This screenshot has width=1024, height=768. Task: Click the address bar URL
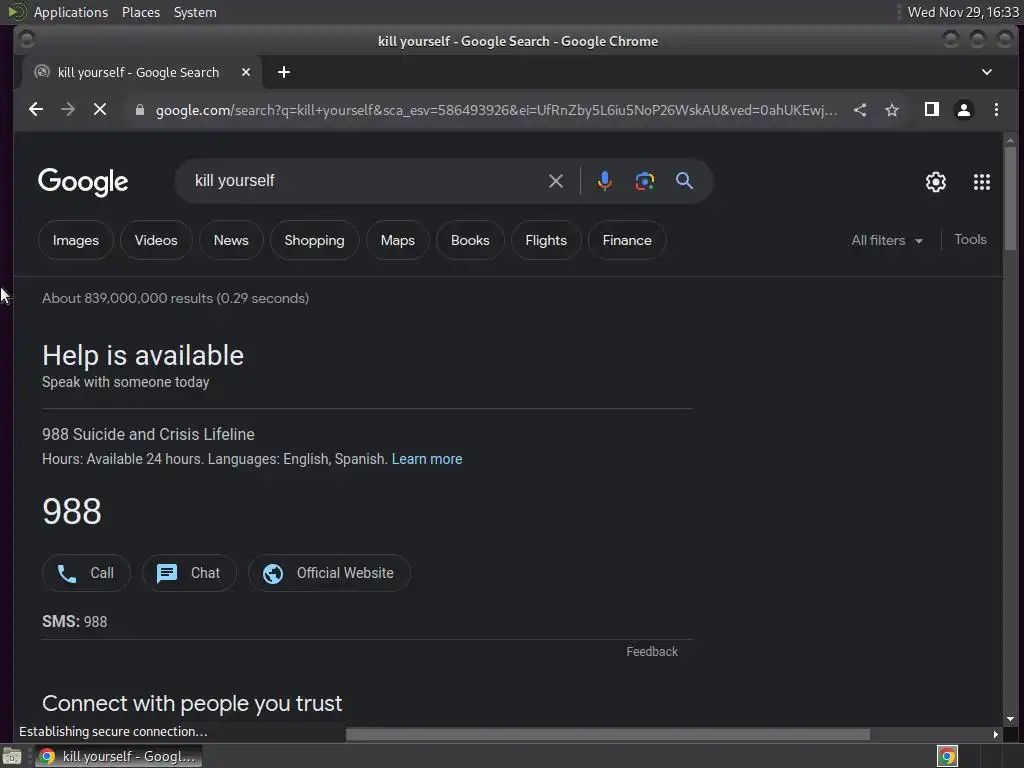[496, 110]
